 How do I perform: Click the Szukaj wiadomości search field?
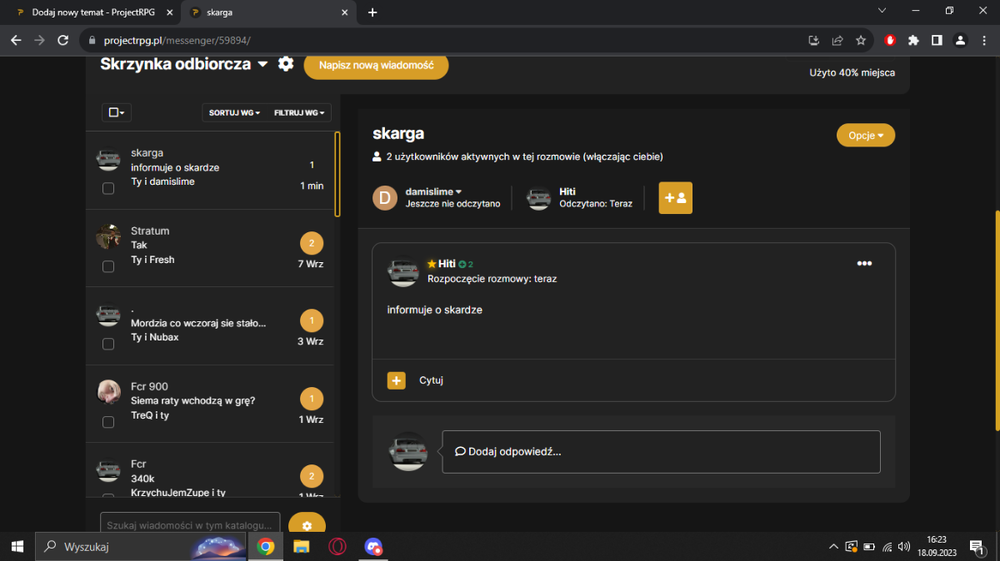(190, 525)
